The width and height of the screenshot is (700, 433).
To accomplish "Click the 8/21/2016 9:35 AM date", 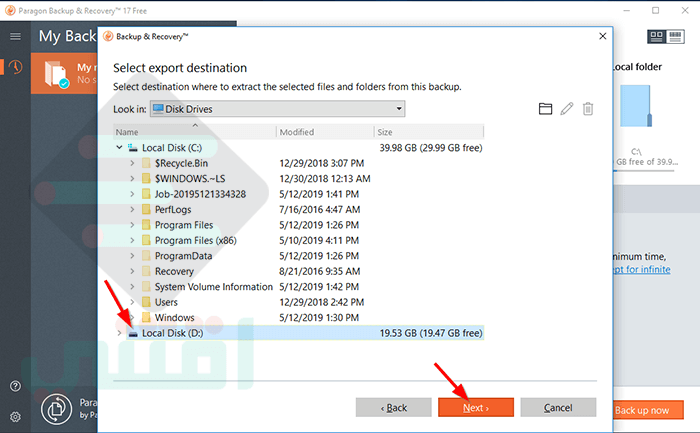I will (x=320, y=271).
